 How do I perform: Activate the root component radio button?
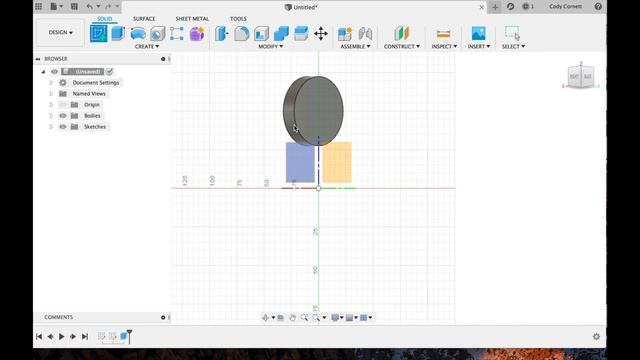[109, 71]
